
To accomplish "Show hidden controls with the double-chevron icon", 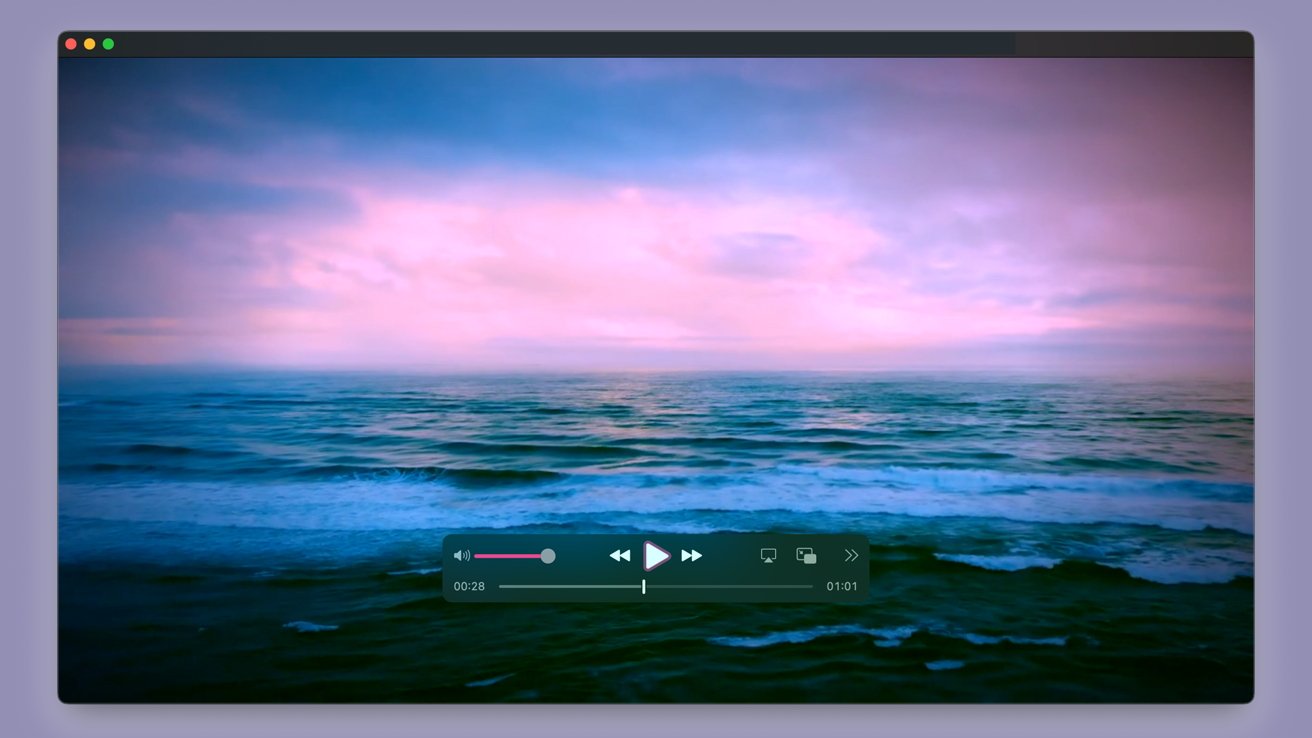I will tap(850, 555).
